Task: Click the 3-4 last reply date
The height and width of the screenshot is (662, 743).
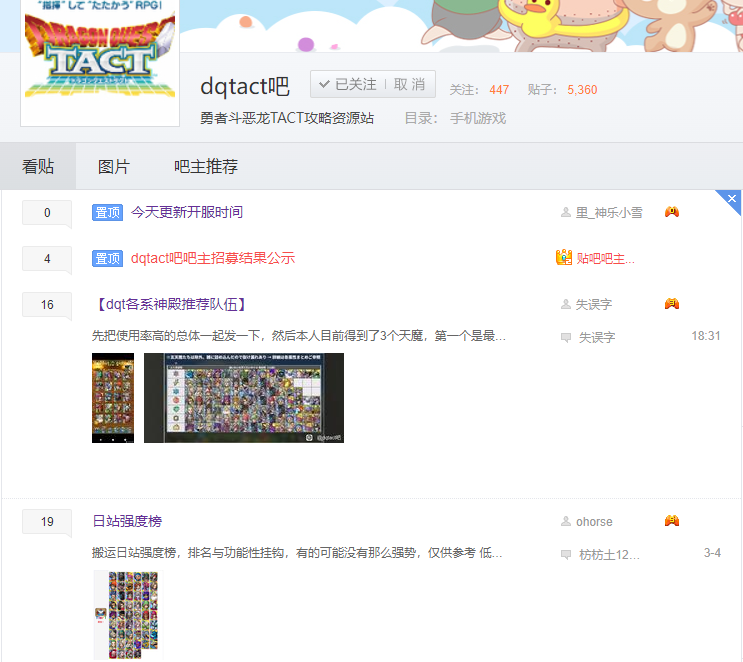Action: point(712,553)
